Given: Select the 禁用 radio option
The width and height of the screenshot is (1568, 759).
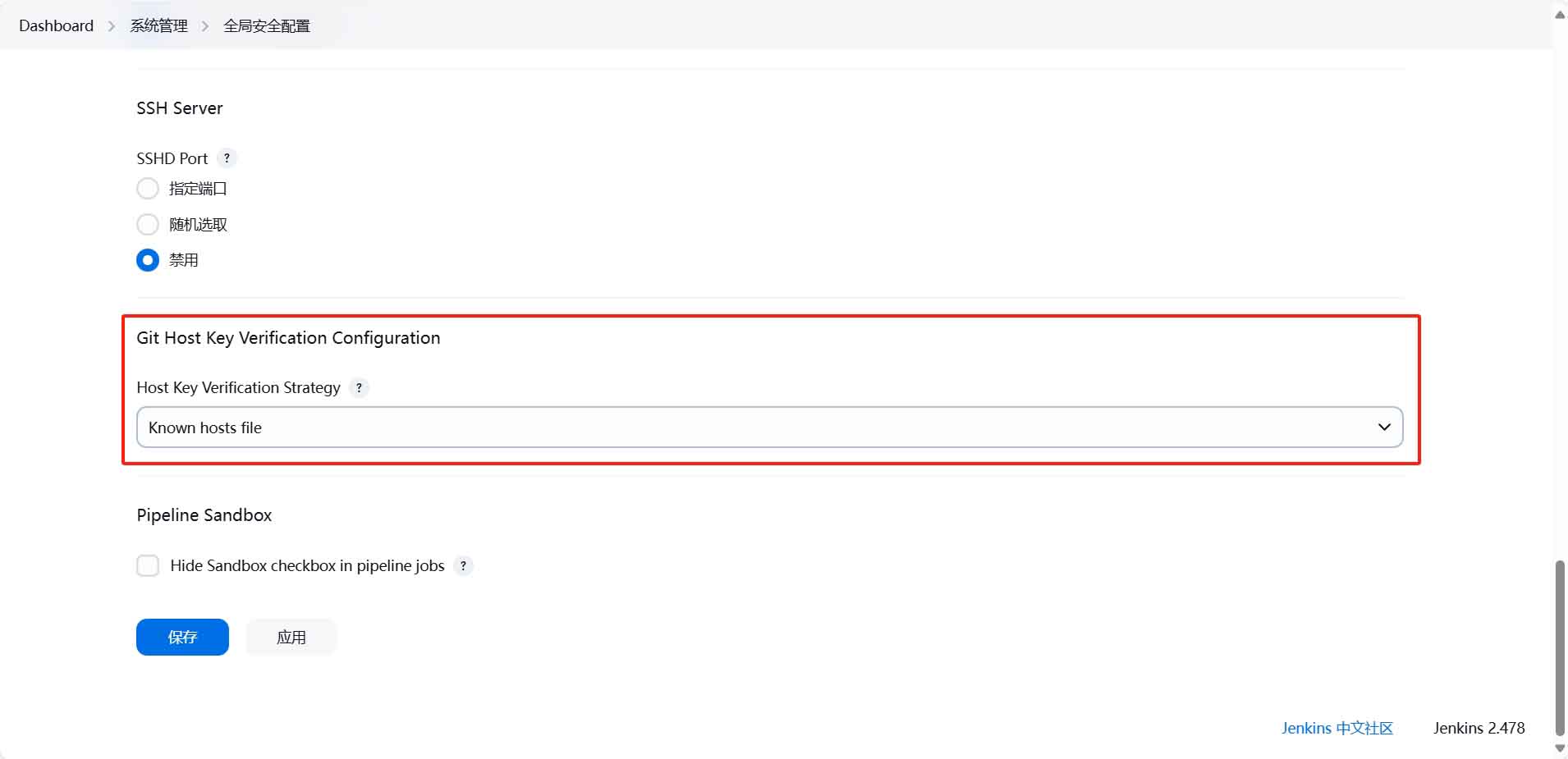Looking at the screenshot, I should click(148, 260).
